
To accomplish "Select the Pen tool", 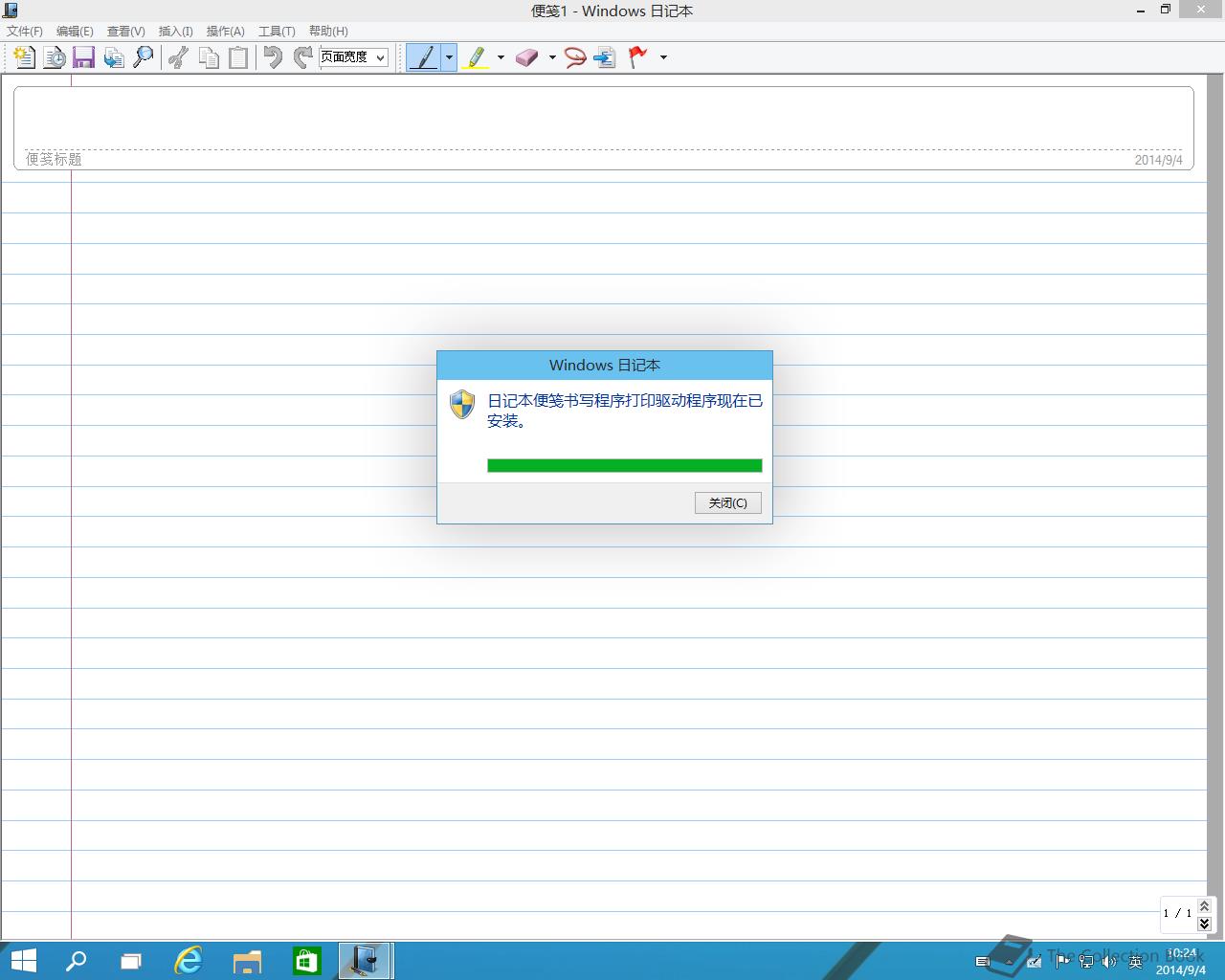I will click(x=424, y=57).
